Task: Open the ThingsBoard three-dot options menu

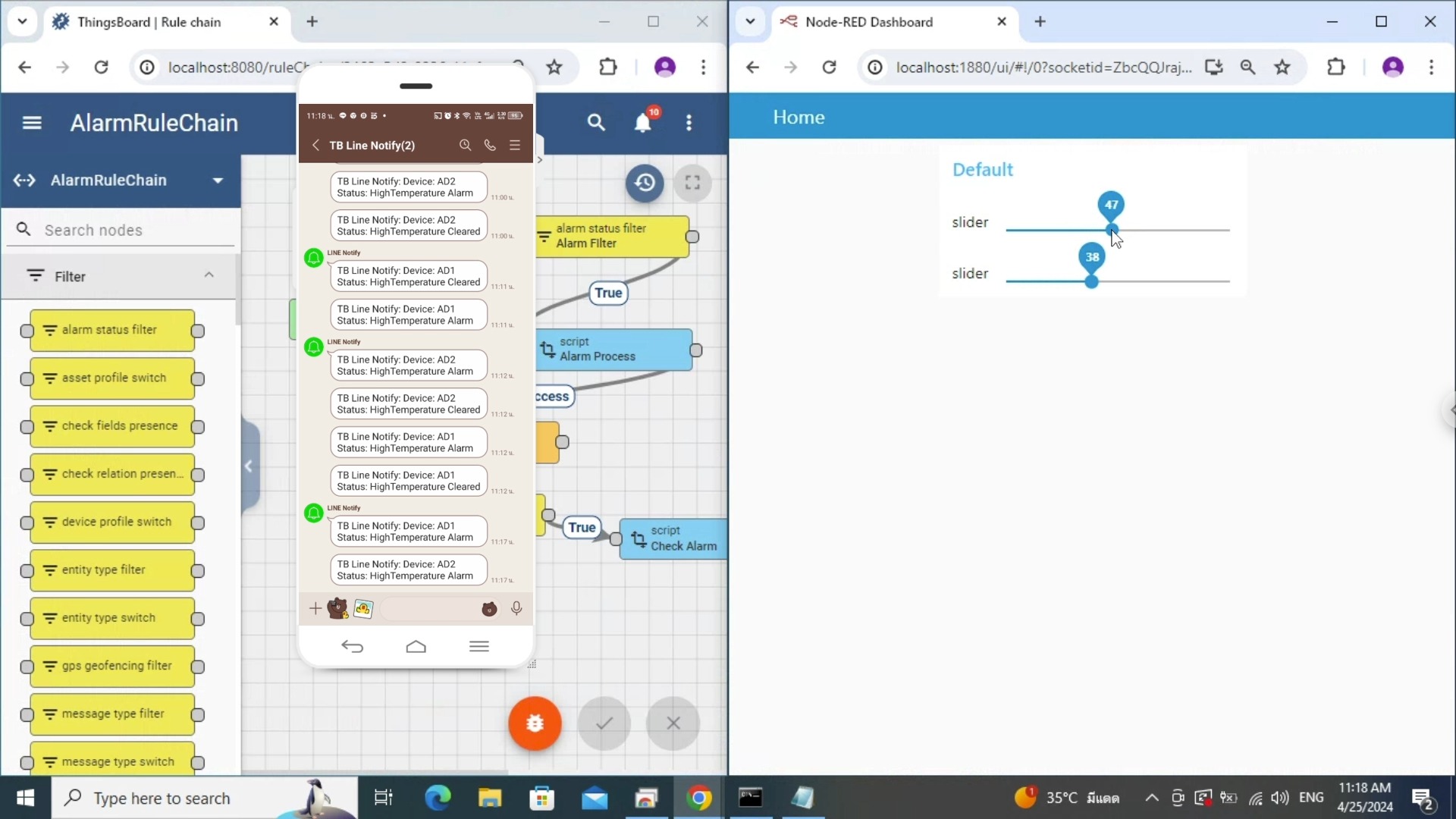Action: 689,123
